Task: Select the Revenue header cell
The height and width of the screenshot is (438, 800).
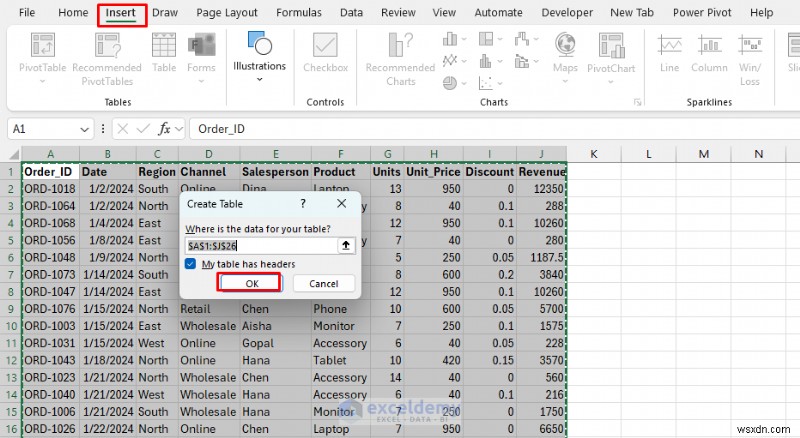Action: click(541, 172)
